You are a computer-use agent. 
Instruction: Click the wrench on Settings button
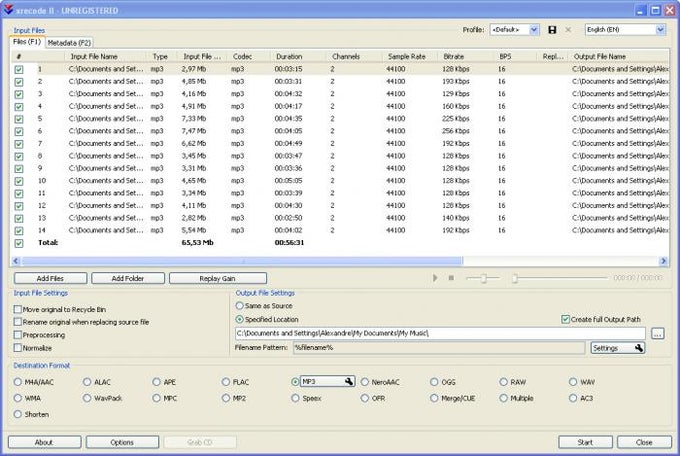639,348
